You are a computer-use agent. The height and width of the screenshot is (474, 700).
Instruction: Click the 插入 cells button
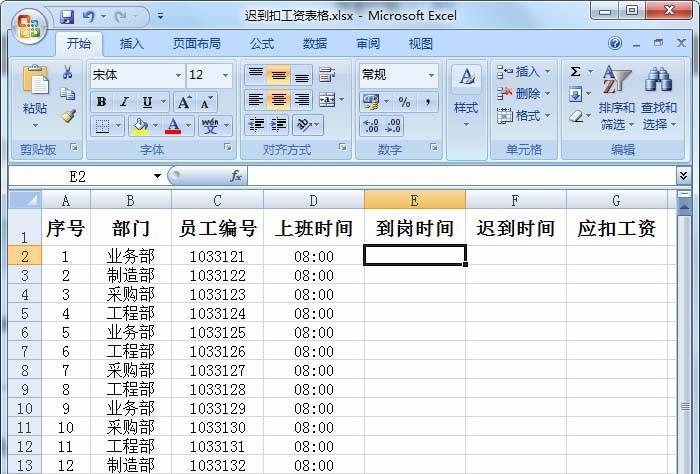[523, 71]
